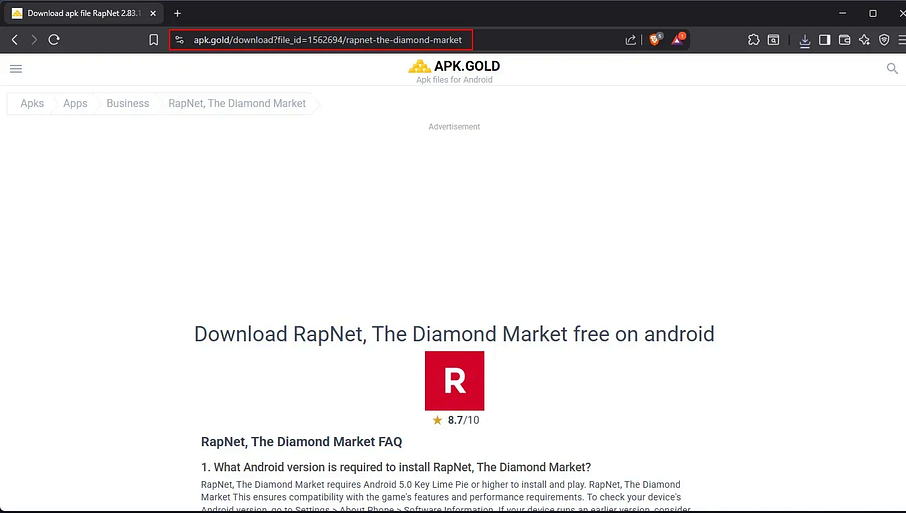The height and width of the screenshot is (513, 906).
Task: Click the address bar URL
Action: tap(327, 40)
